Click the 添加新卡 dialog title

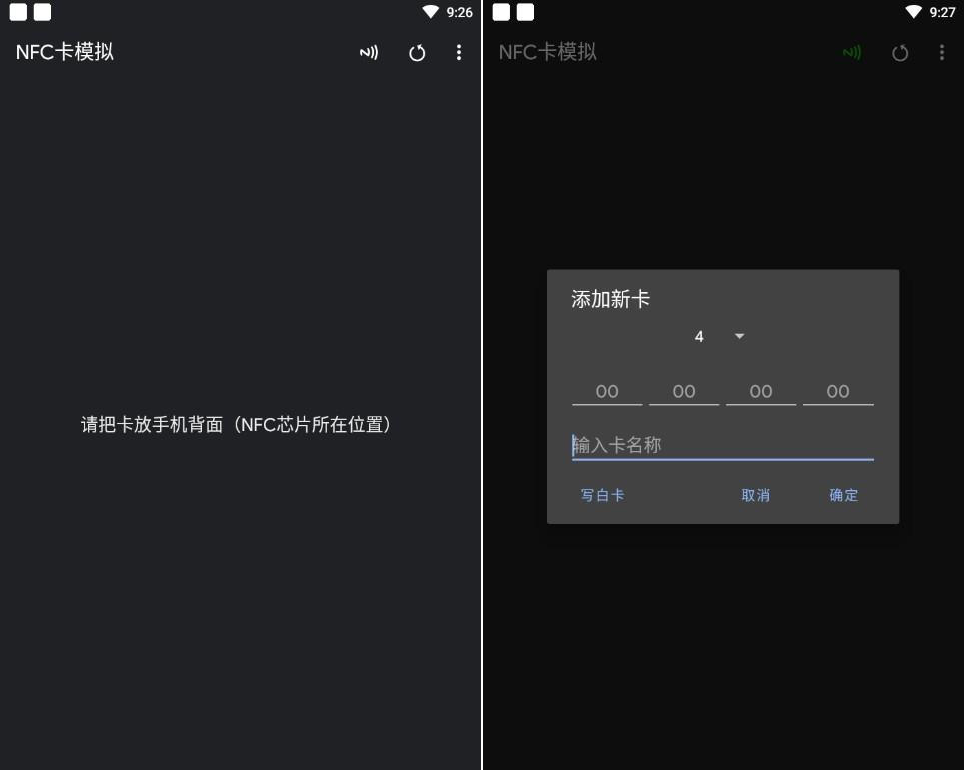(x=610, y=299)
